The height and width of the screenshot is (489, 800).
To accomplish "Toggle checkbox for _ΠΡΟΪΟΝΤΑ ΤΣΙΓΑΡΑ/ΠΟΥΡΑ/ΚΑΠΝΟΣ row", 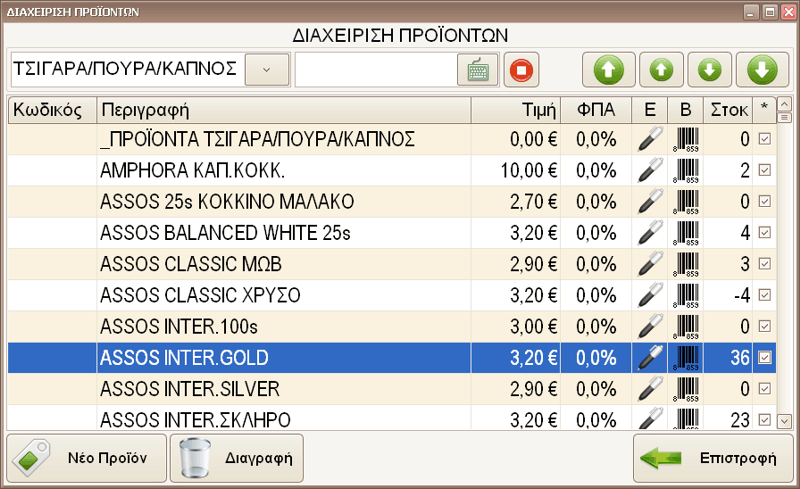I will click(x=764, y=139).
